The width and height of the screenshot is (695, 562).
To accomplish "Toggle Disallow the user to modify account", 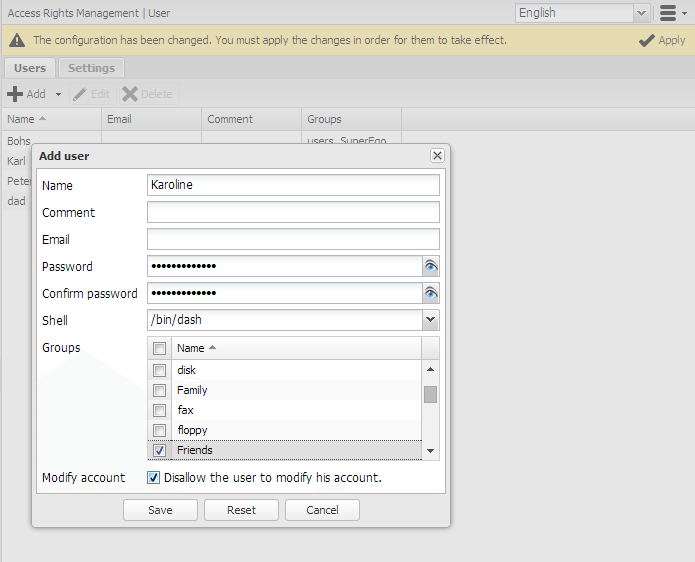I will 153,477.
